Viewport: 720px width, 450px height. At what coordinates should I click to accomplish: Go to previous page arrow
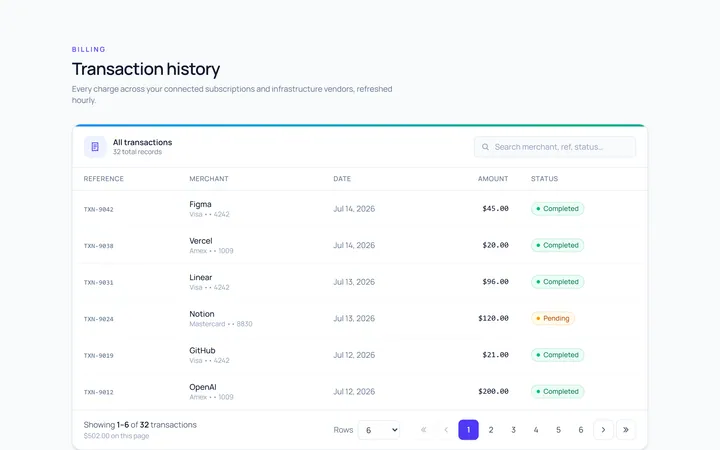tap(446, 430)
